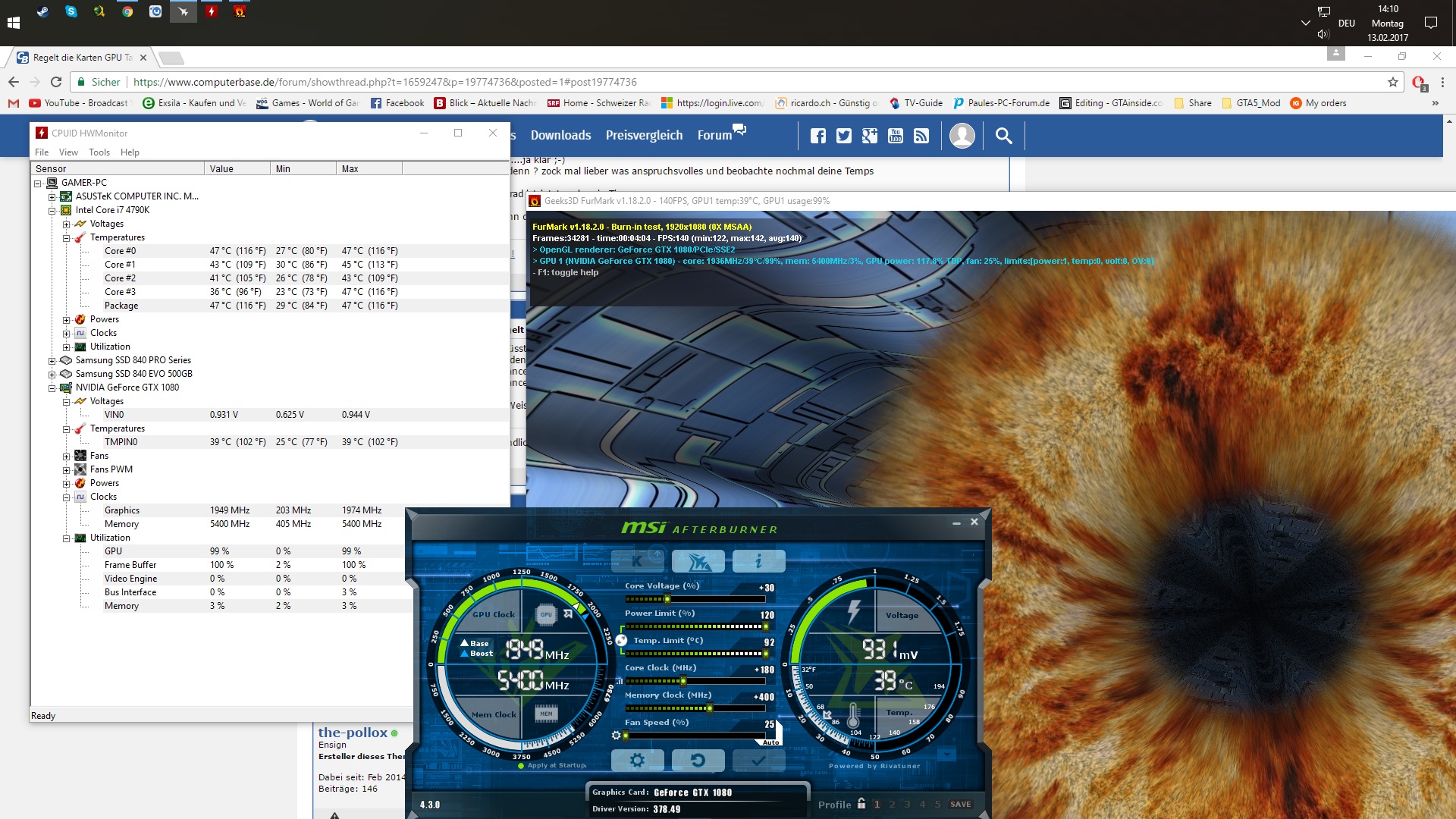Image resolution: width=1456 pixels, height=819 pixels.
Task: Collapse the Intel Core i7 4790K node
Action: click(x=52, y=210)
